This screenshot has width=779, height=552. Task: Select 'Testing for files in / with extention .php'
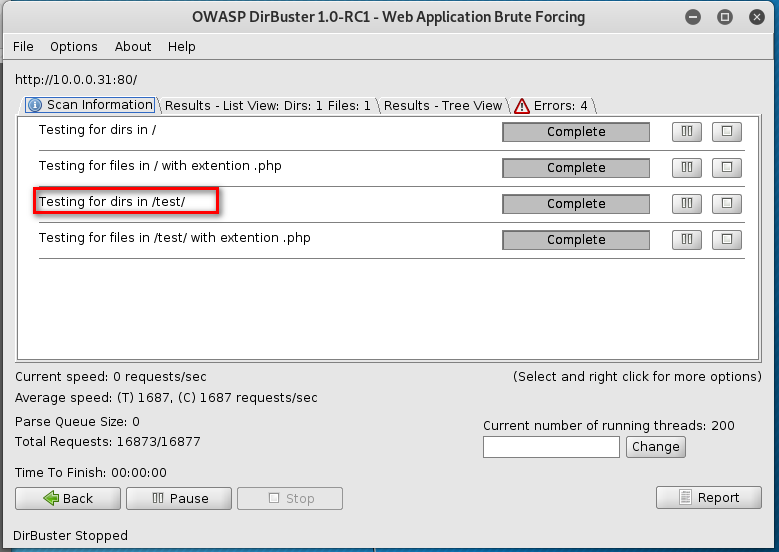pos(160,165)
